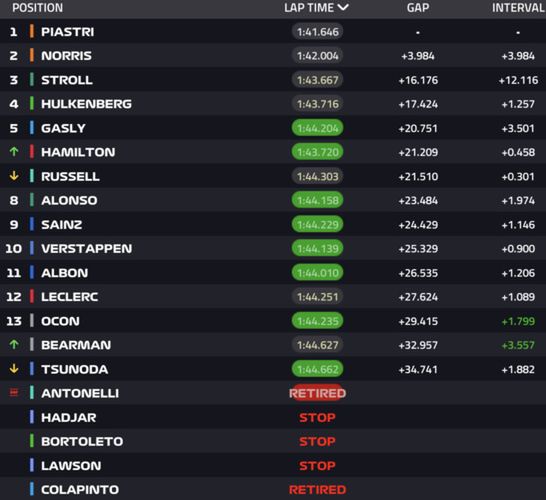This screenshot has width=546, height=500.
Task: Click Piastri's orange team color bar
Action: tap(32, 31)
